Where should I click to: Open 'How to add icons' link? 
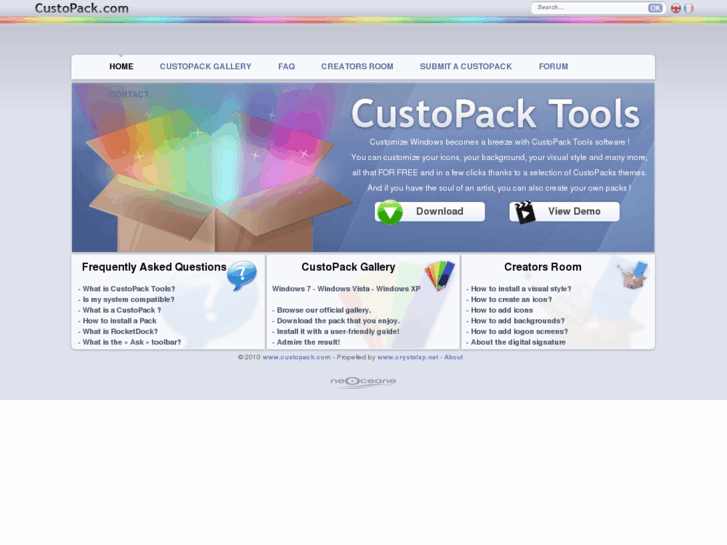[x=502, y=310]
